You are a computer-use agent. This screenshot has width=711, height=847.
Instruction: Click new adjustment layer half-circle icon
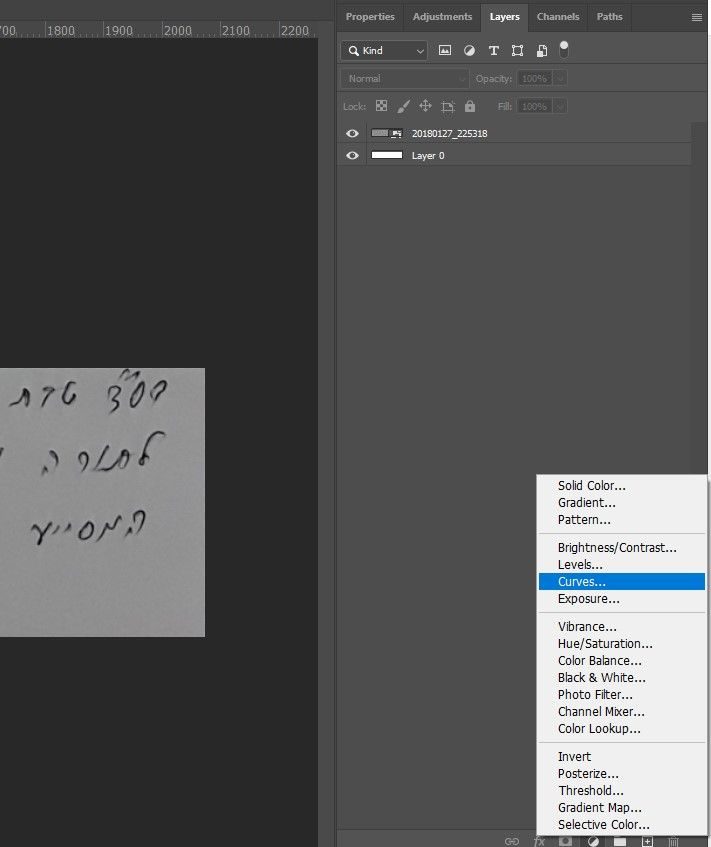click(x=593, y=841)
